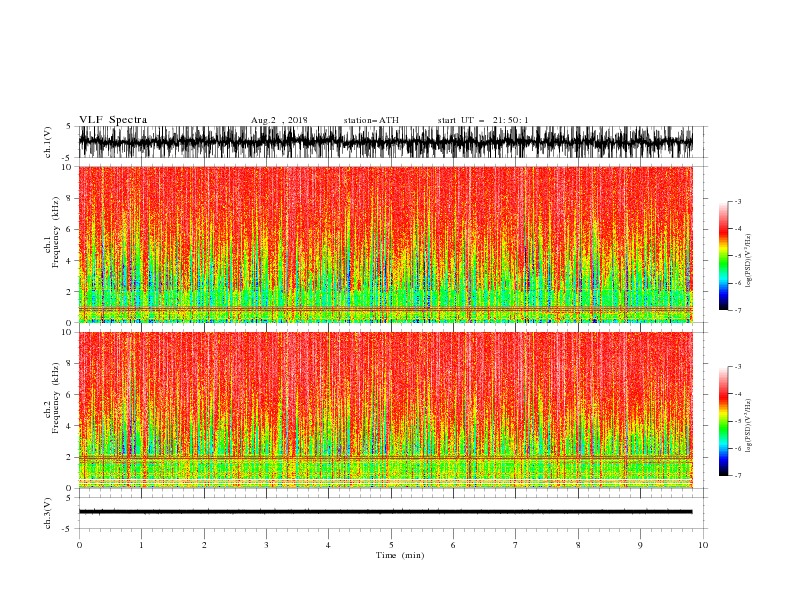Click the ch.1 horizontal line near 1 kHz
Image resolution: width=792 pixels, height=612 pixels.
click(x=385, y=309)
